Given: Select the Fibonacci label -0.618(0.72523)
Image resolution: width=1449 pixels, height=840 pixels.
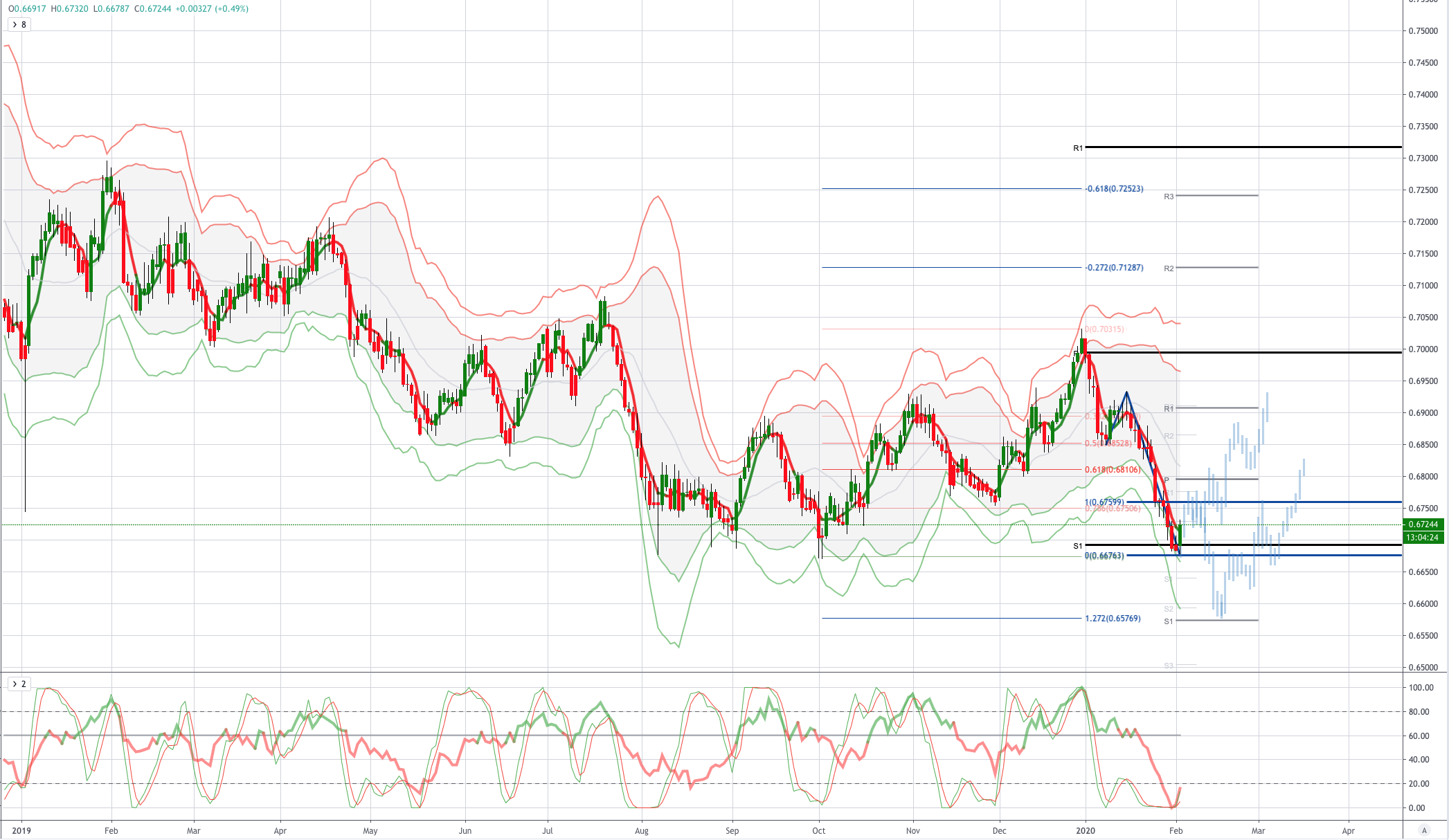Looking at the screenshot, I should 1114,189.
